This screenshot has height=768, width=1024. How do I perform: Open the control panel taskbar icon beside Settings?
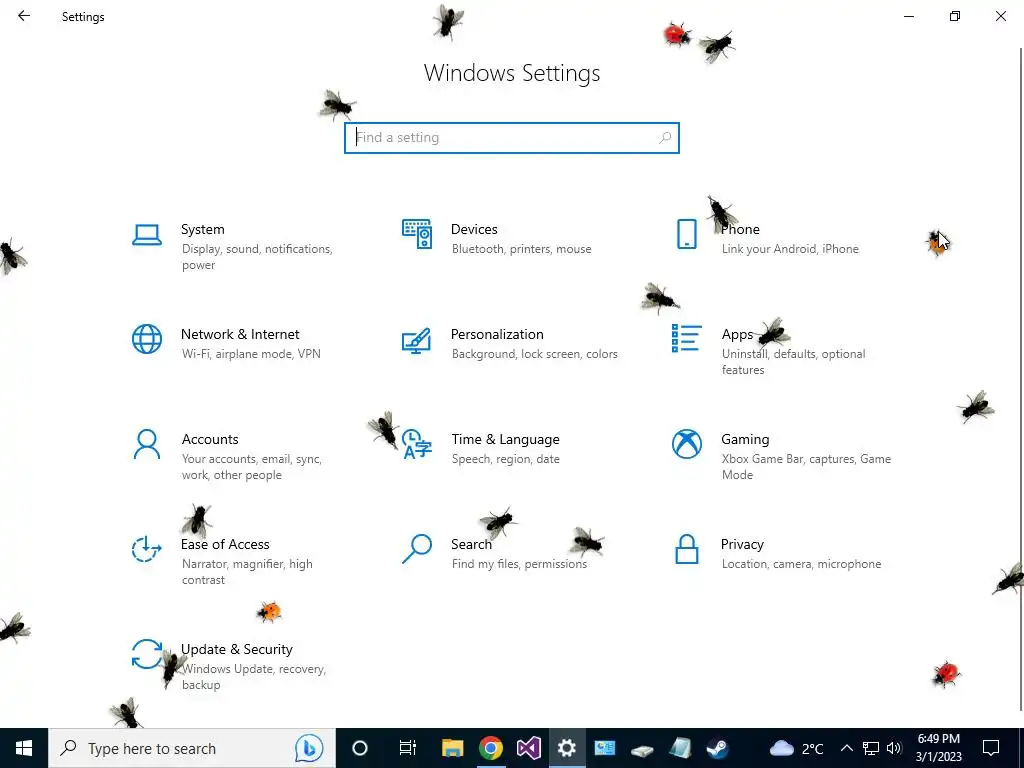(605, 748)
